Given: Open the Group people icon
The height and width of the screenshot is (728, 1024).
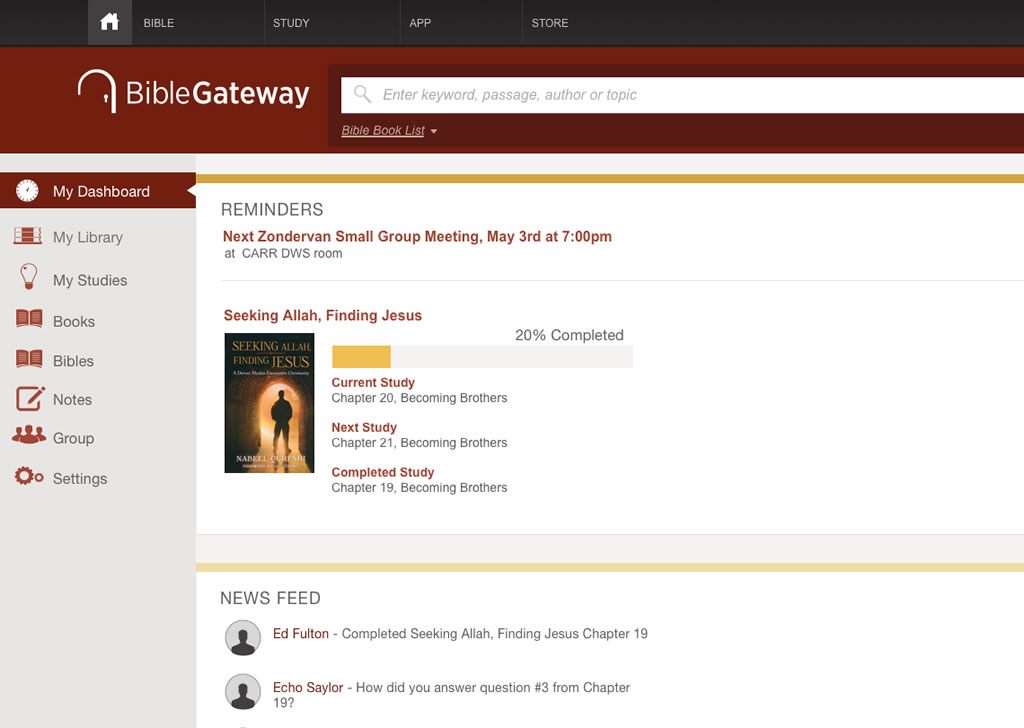Looking at the screenshot, I should click(29, 435).
